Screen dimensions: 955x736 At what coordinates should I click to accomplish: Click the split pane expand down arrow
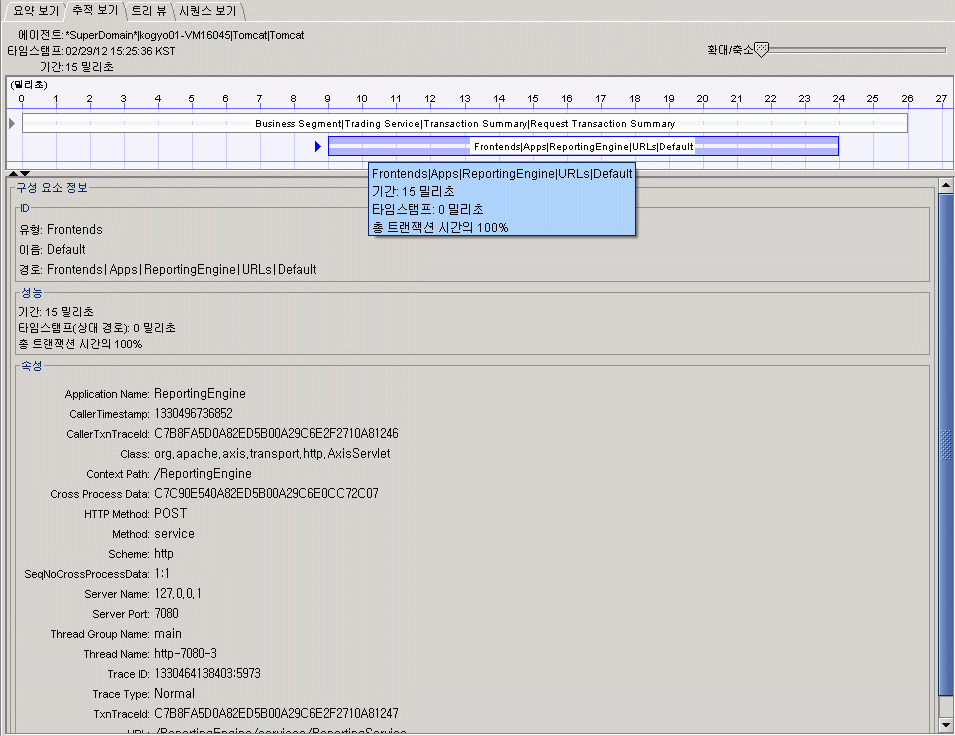(25, 174)
